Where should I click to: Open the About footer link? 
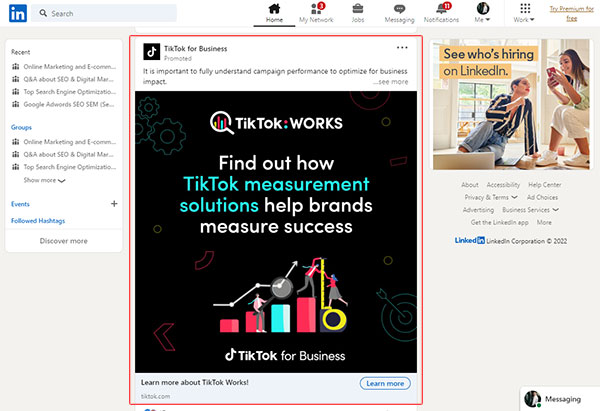coord(470,185)
